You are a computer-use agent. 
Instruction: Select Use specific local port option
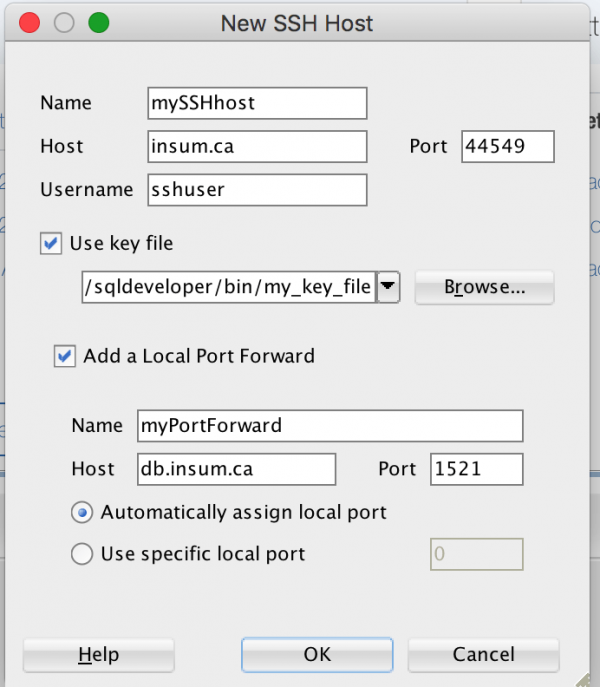tap(83, 553)
